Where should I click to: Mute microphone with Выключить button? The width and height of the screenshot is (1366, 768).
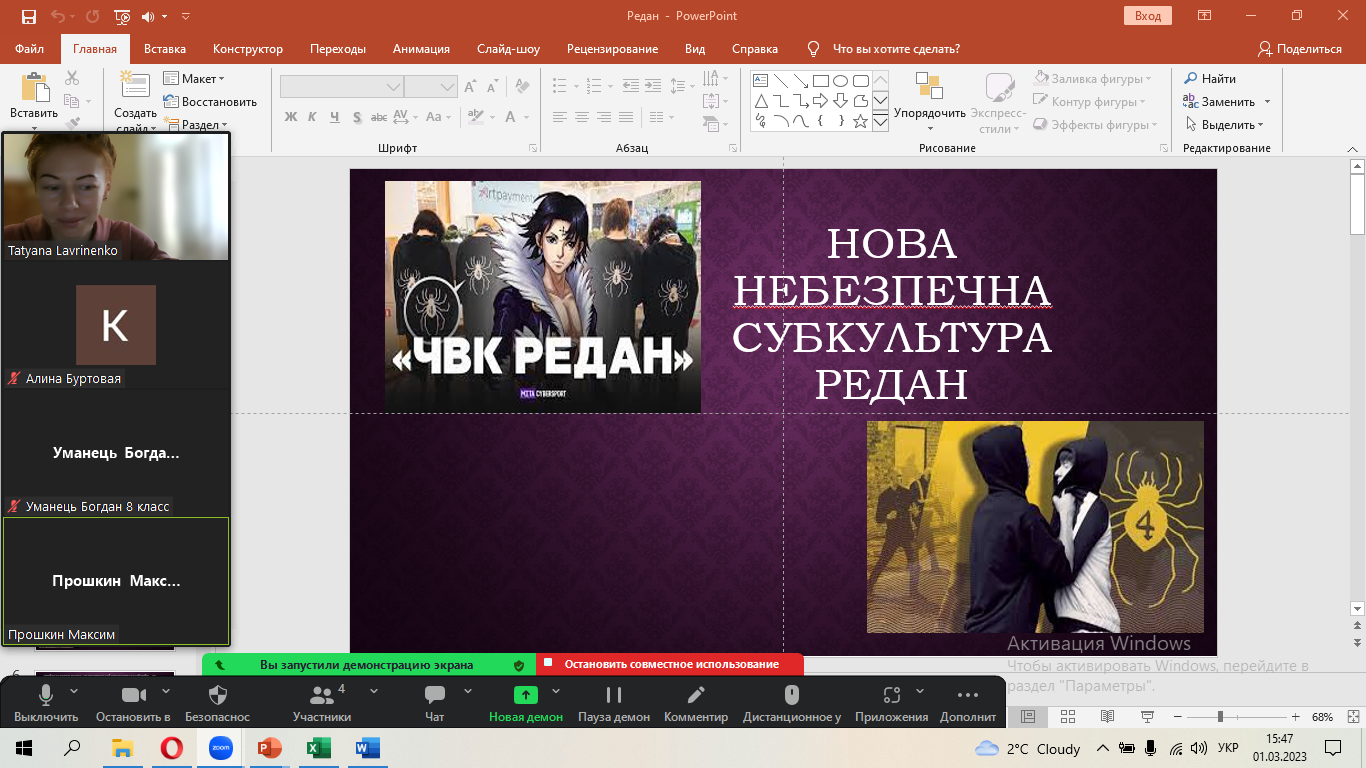coord(46,703)
